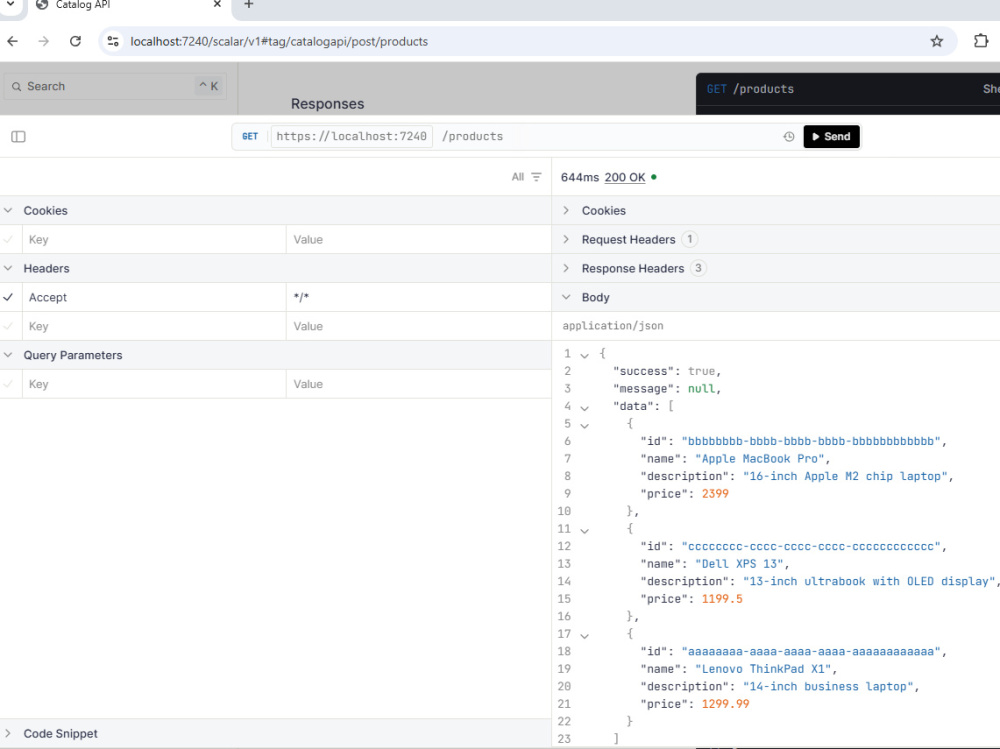1000x749 pixels.
Task: Click the Query Parameters Value field
Action: [x=418, y=384]
